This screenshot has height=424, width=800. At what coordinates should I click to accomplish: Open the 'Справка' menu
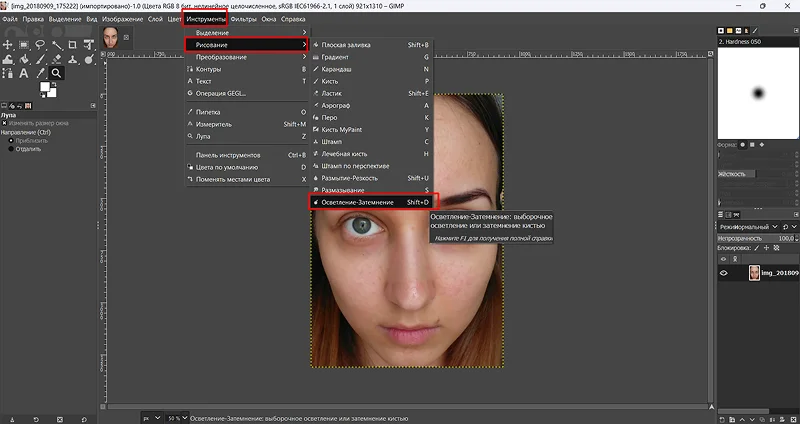[x=293, y=19]
